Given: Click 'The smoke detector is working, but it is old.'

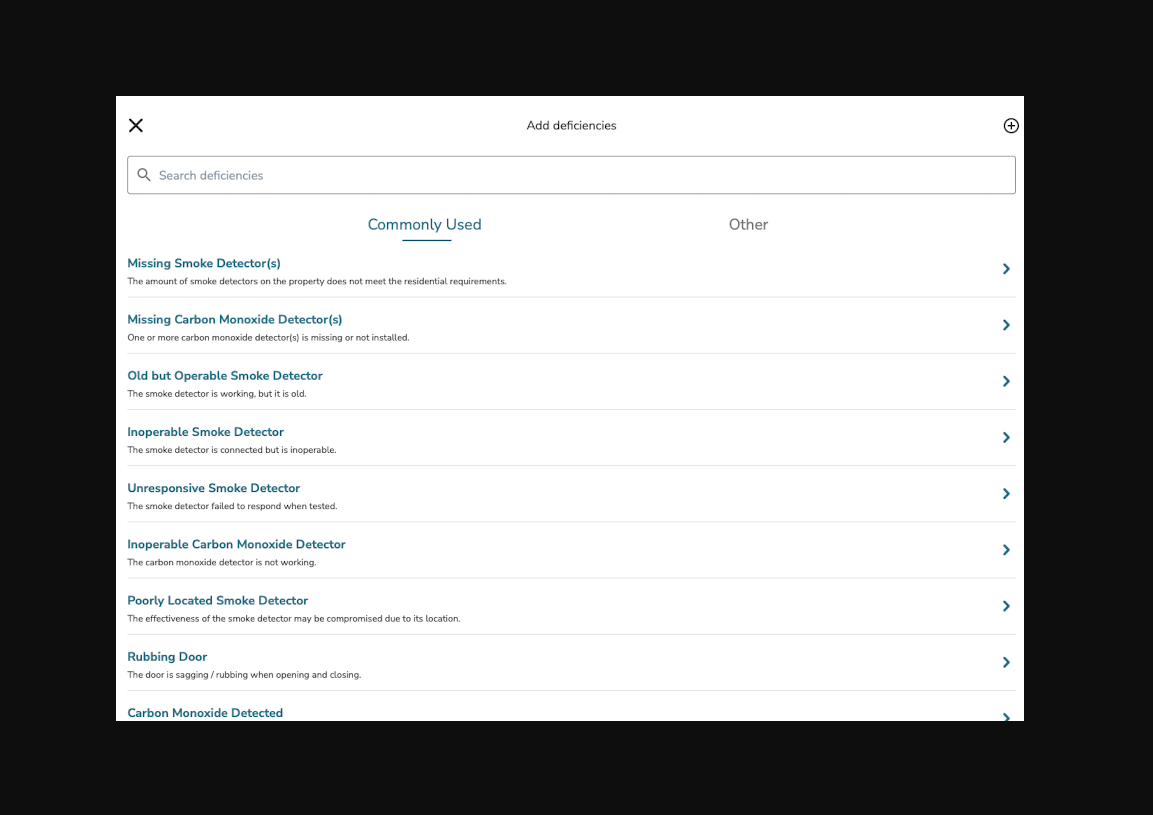Looking at the screenshot, I should click(217, 394).
